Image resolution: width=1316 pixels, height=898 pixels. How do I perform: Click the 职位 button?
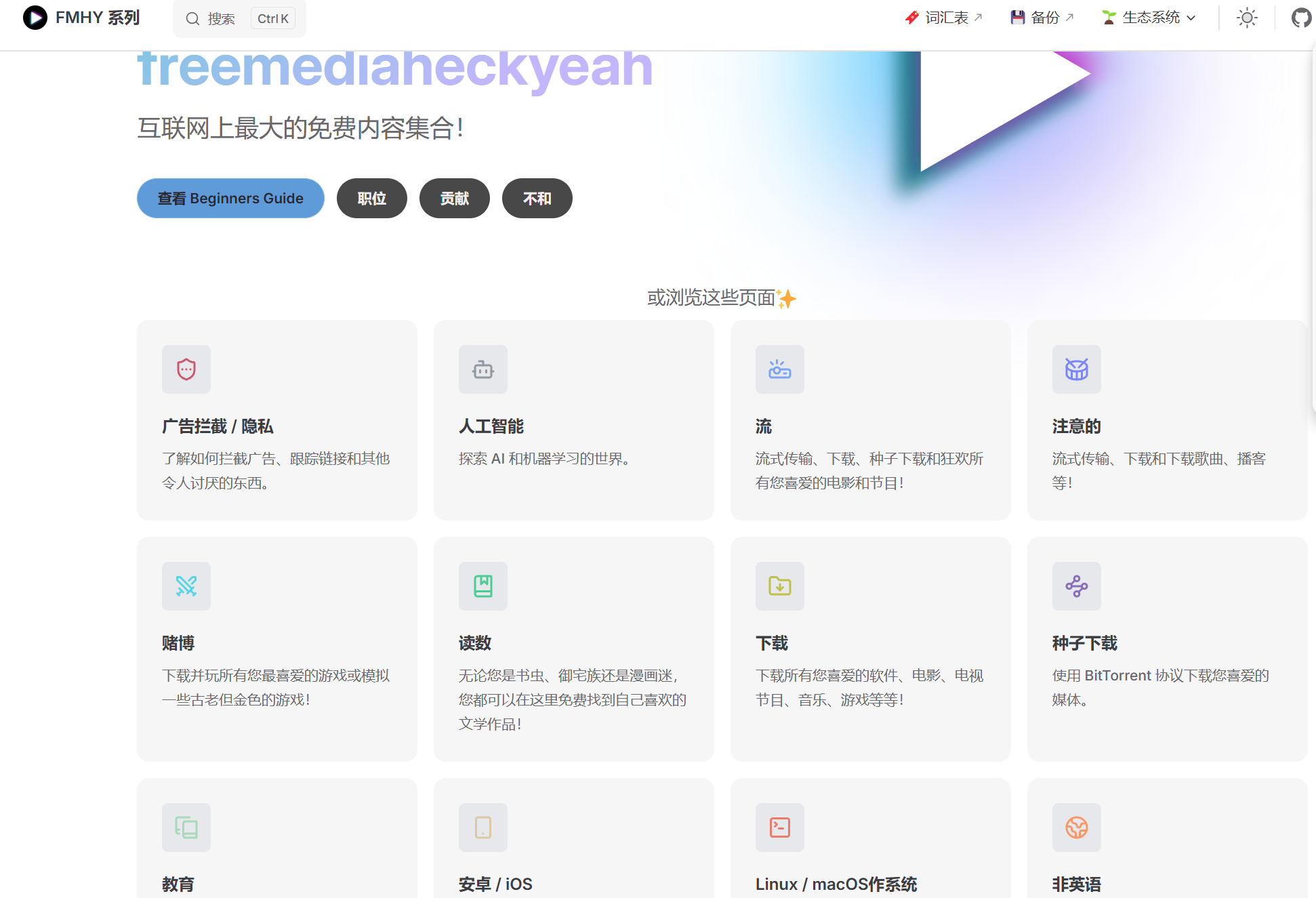point(372,199)
